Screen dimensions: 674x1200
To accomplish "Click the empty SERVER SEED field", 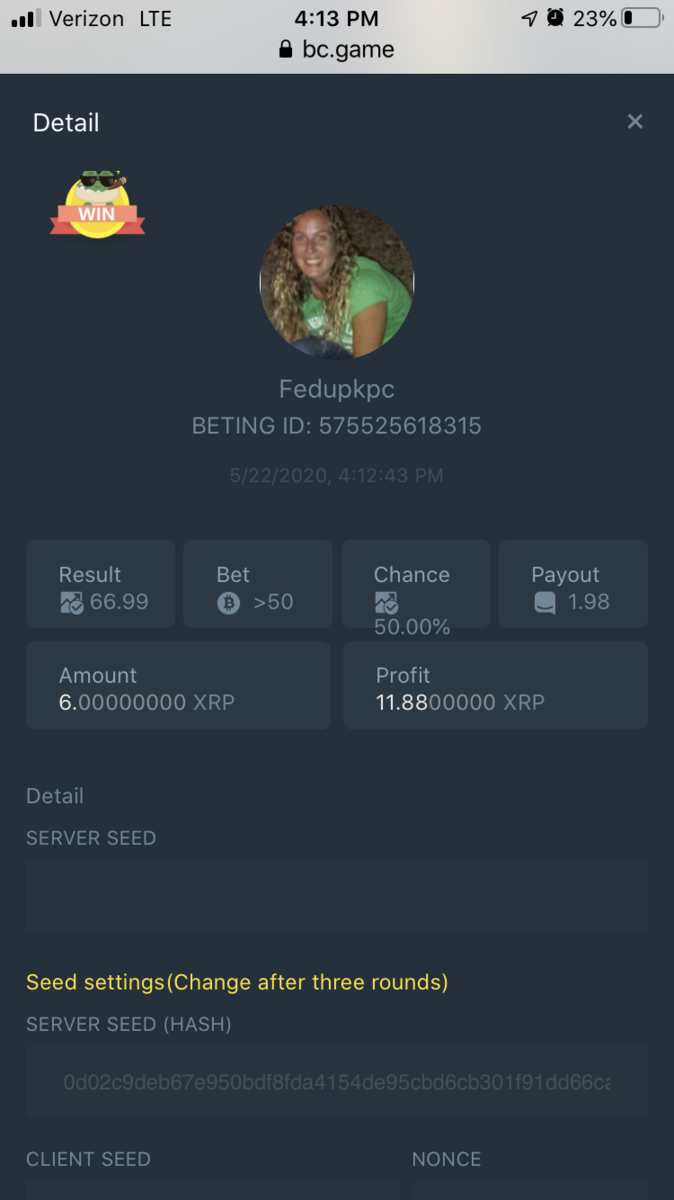I will pyautogui.click(x=337, y=895).
